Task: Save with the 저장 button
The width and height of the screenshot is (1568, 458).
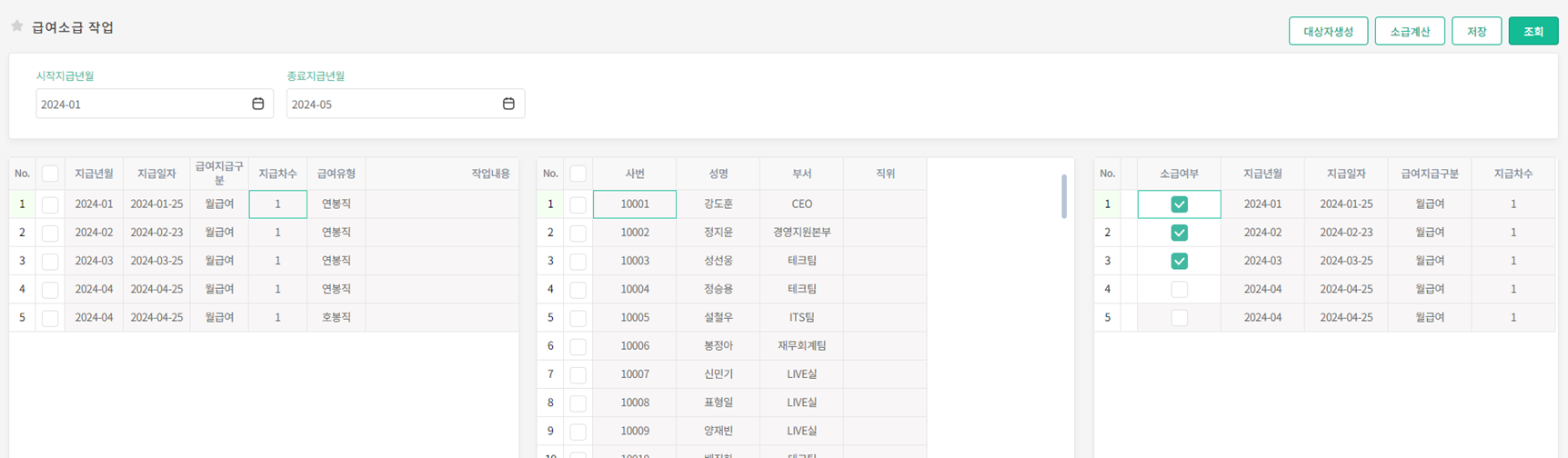Action: [1476, 31]
